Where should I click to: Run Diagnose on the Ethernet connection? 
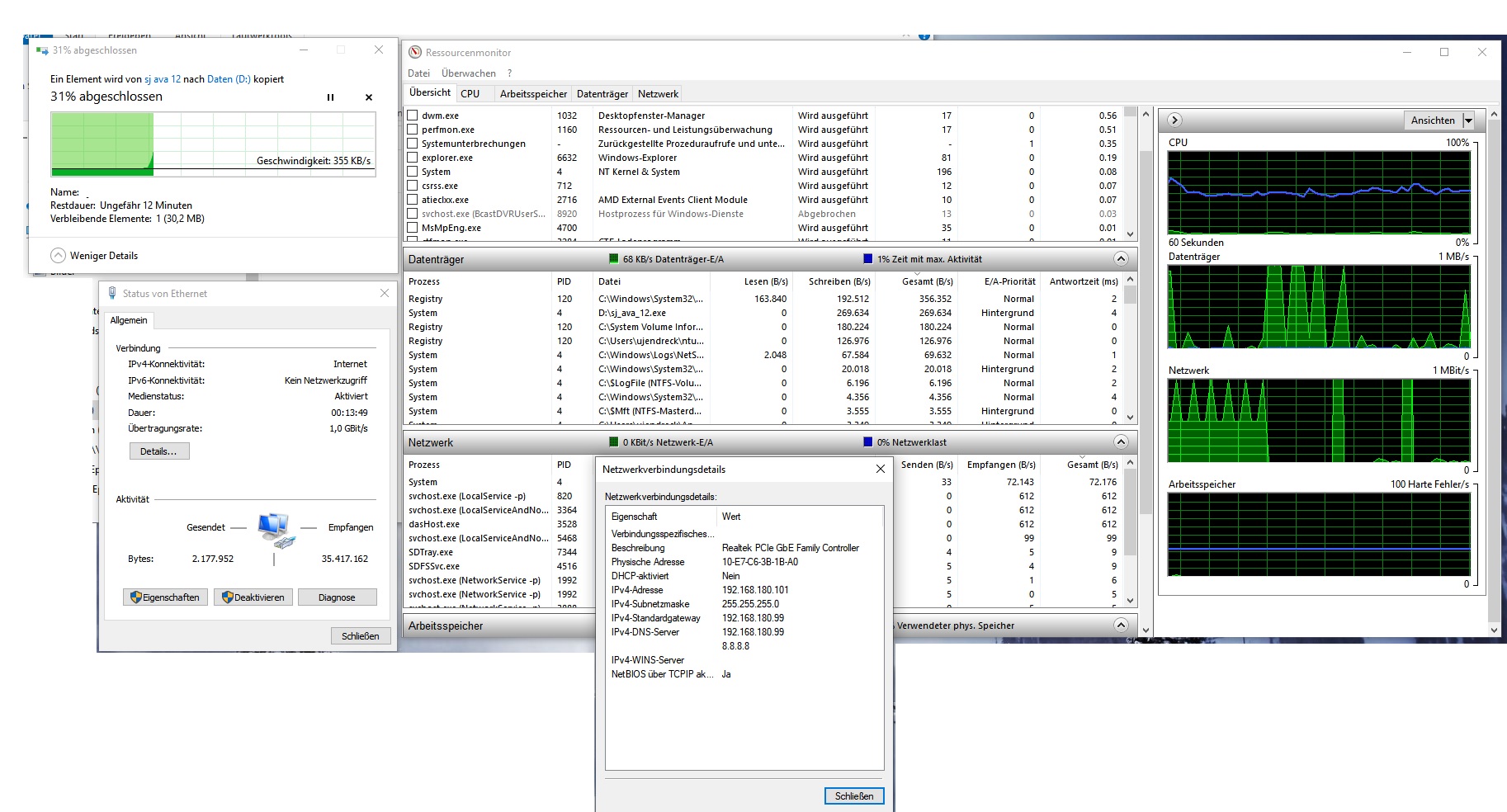tap(337, 597)
